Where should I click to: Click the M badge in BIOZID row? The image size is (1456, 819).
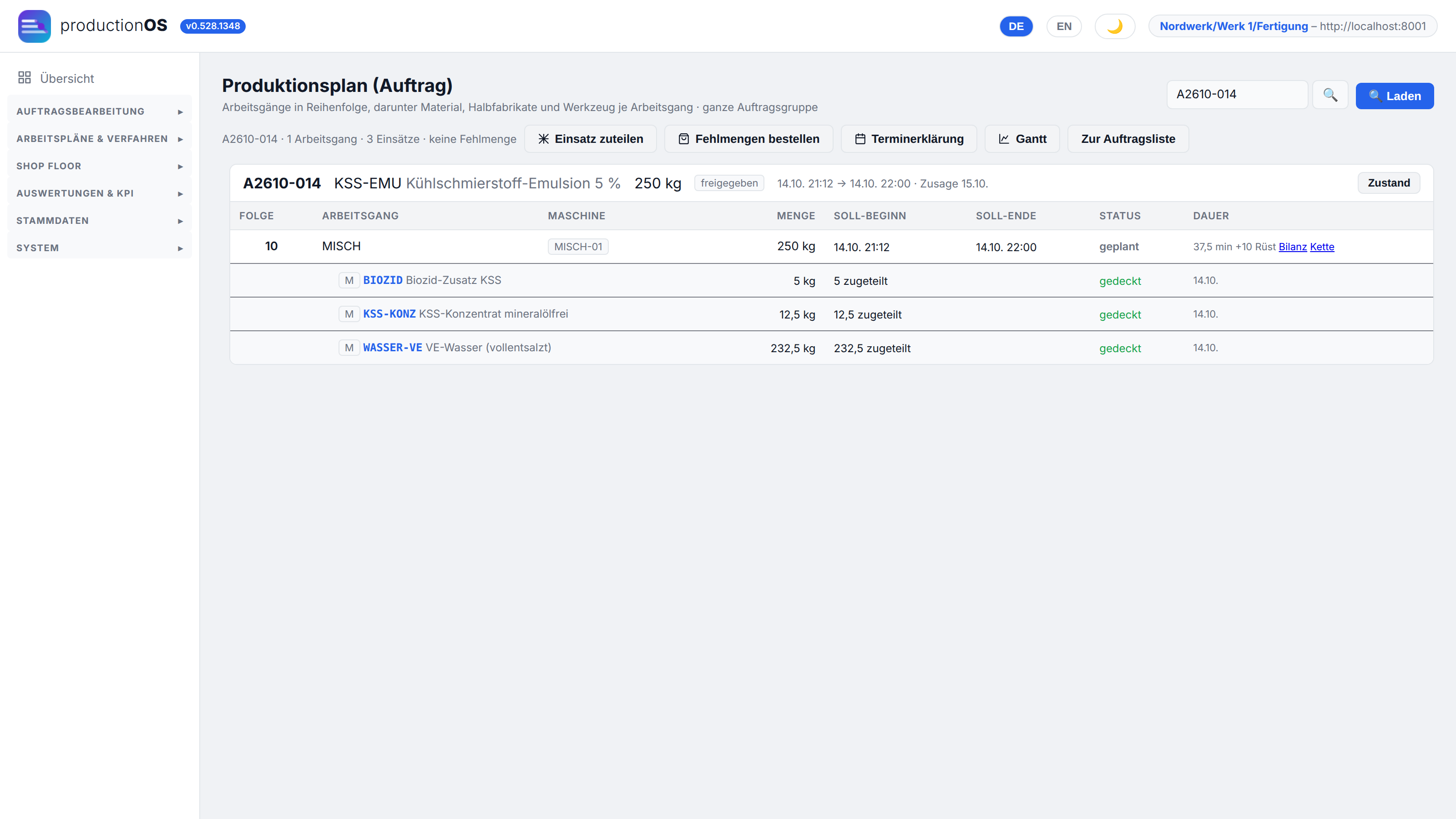click(349, 280)
